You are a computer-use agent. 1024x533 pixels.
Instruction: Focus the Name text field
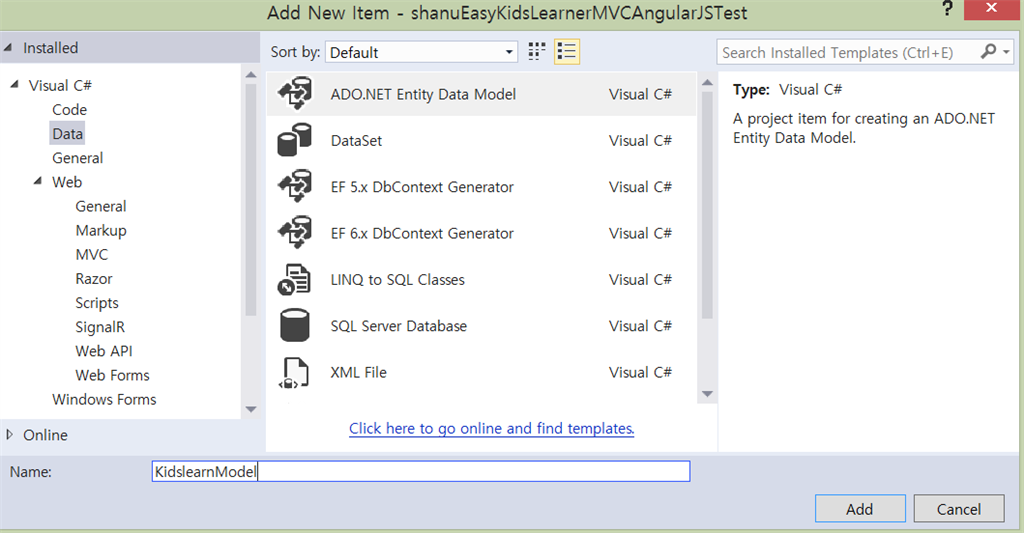pyautogui.click(x=420, y=471)
